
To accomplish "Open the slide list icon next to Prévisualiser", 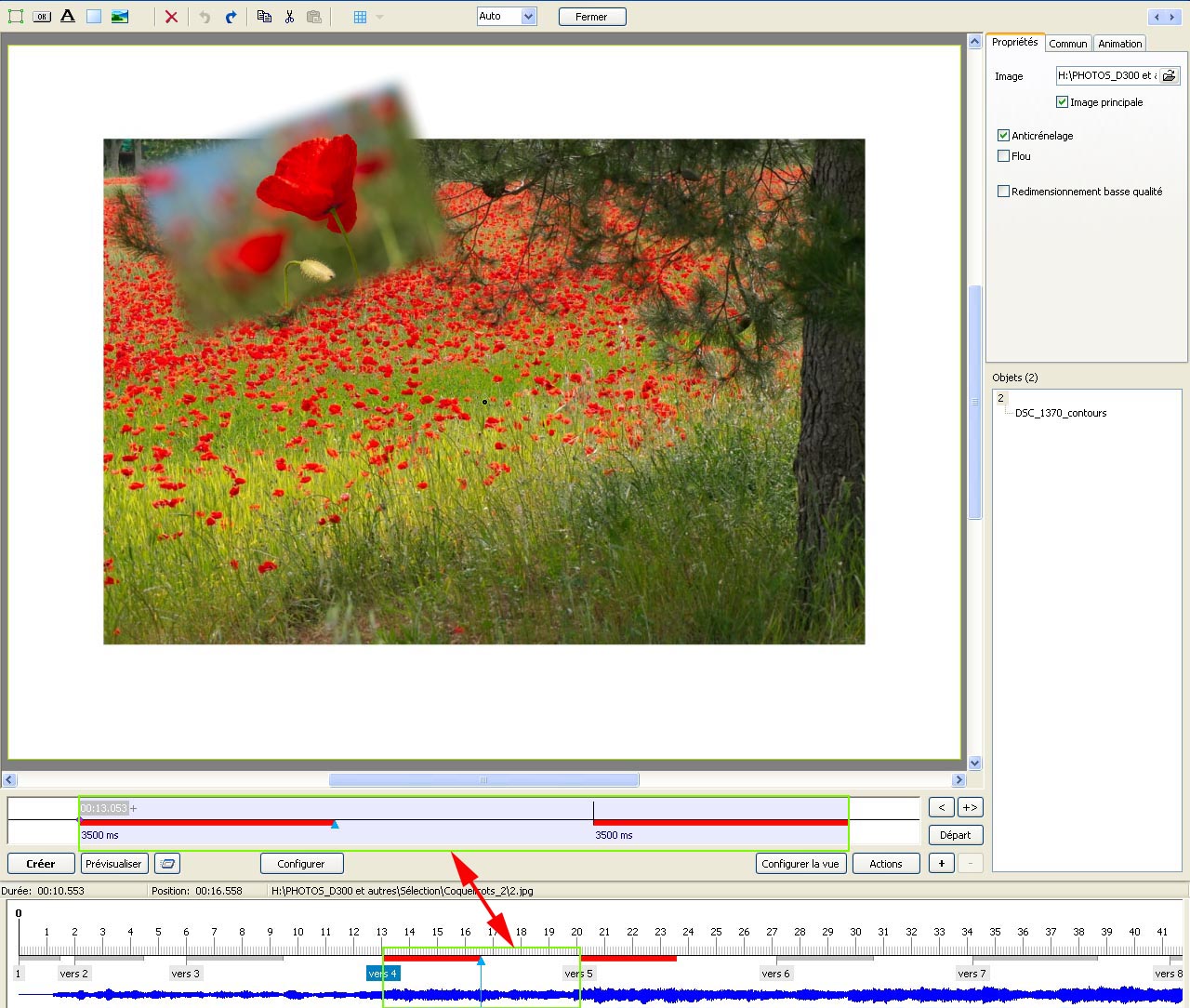I will [x=167, y=864].
